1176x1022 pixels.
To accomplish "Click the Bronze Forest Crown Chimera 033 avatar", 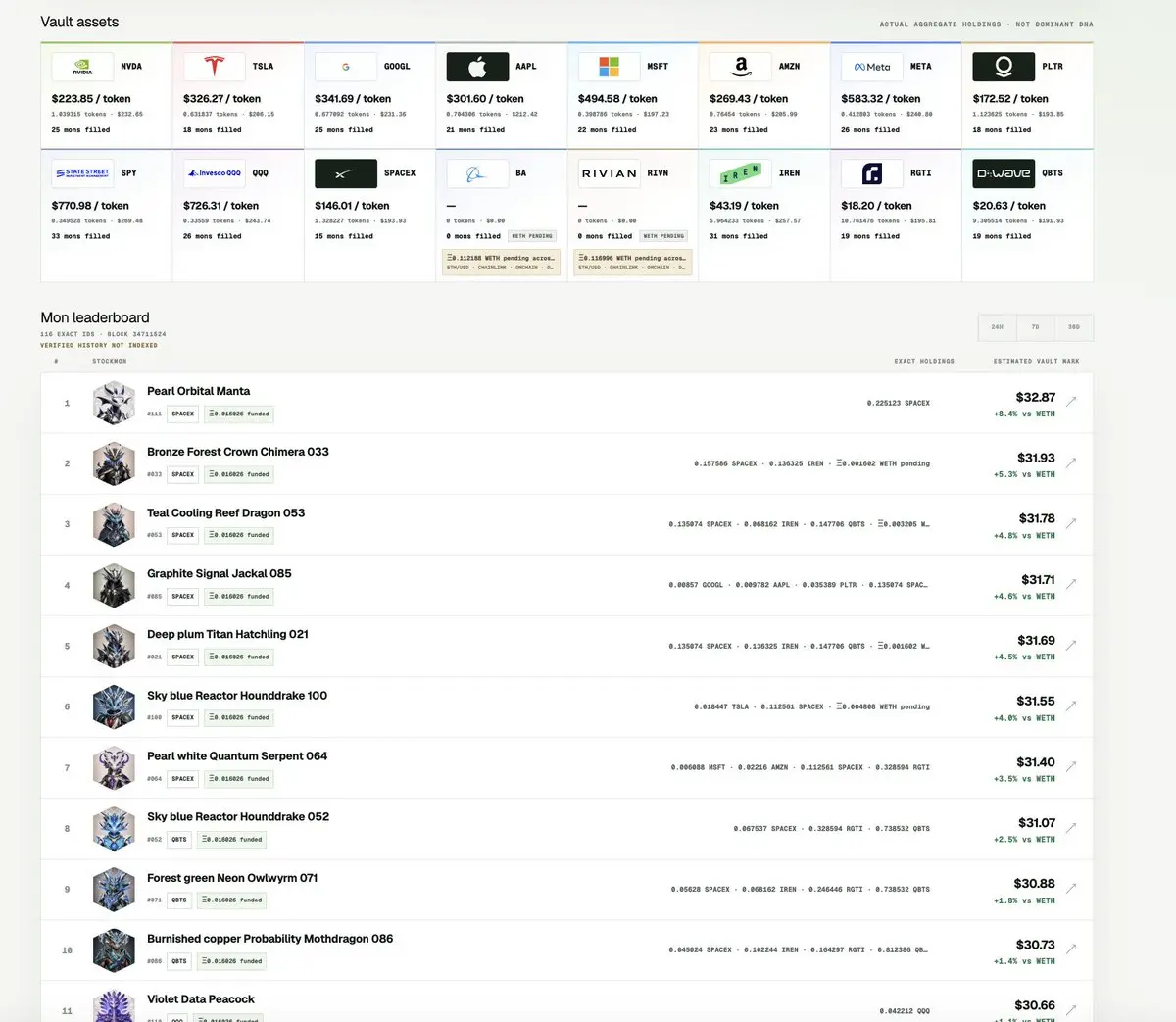I will tap(114, 463).
